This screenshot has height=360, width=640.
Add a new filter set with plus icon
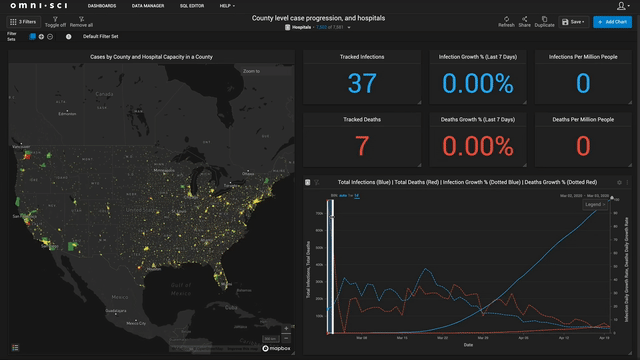41,37
